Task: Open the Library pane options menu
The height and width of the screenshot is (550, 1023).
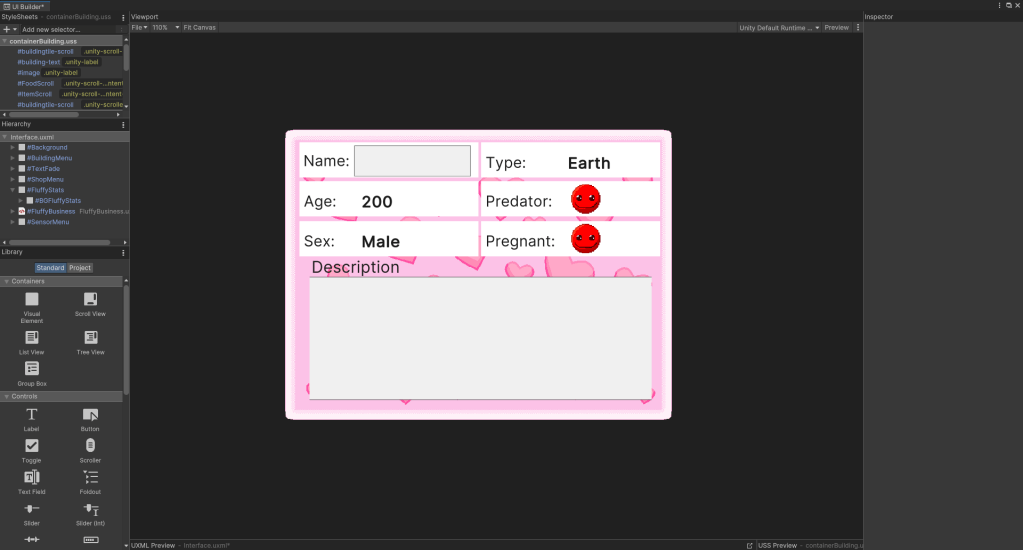Action: coord(123,252)
